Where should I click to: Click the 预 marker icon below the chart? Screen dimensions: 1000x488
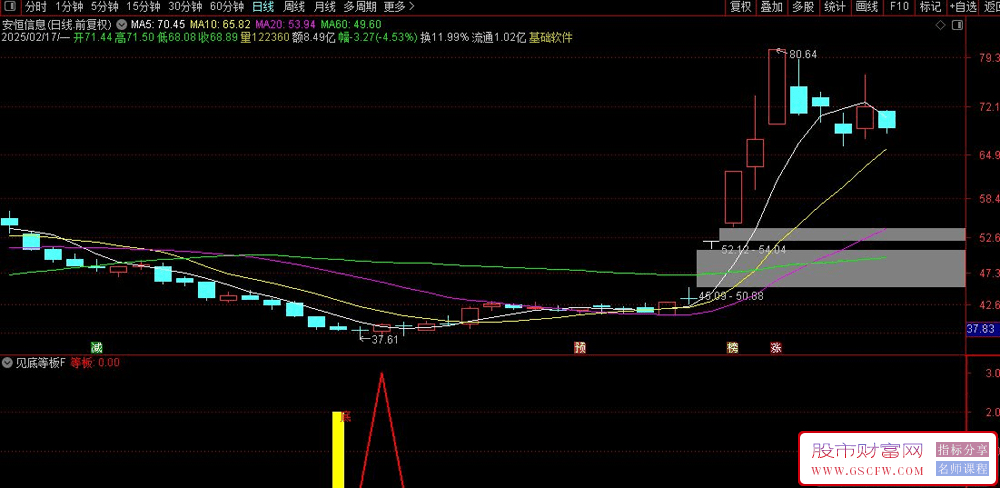point(580,348)
